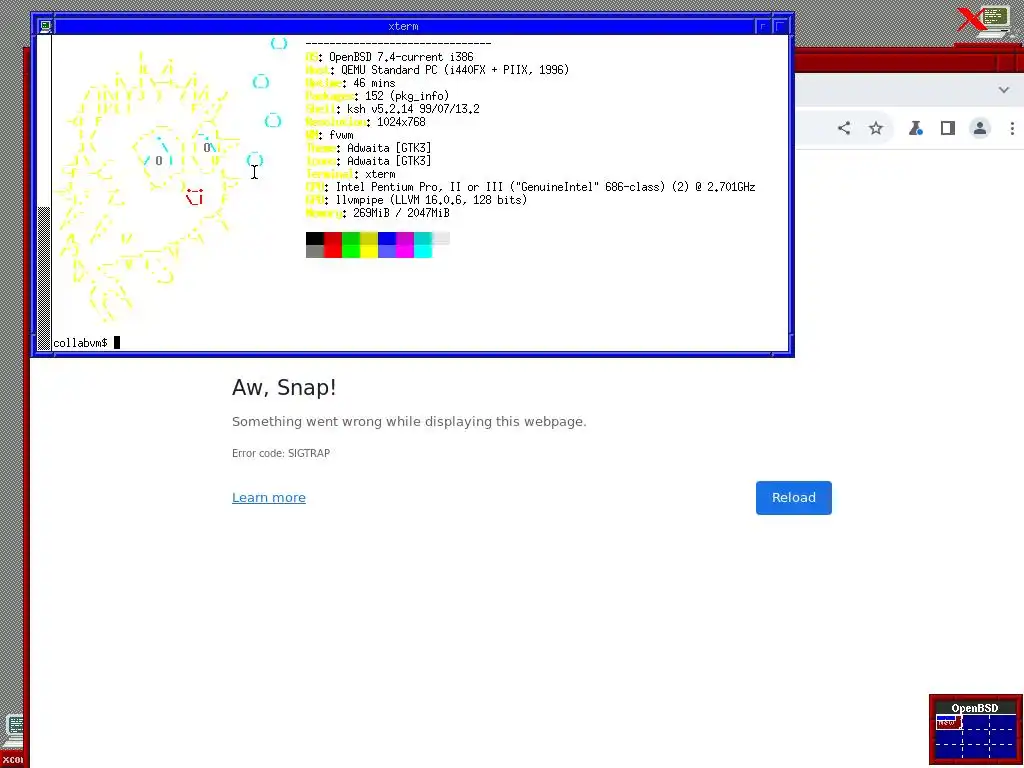Click the X terminal desktop icon at top right
This screenshot has width=1024, height=768.
pos(987,23)
